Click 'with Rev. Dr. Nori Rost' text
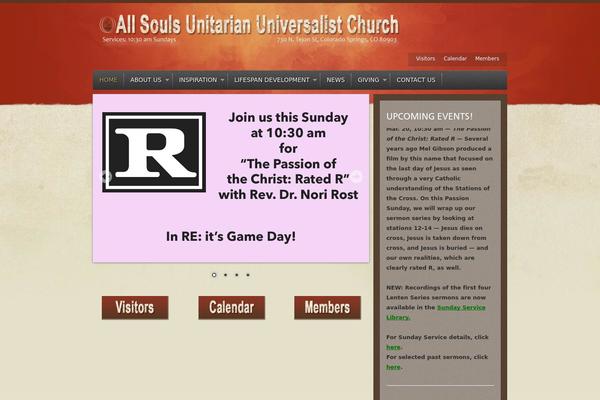Image resolution: width=600 pixels, height=400 pixels. (288, 195)
